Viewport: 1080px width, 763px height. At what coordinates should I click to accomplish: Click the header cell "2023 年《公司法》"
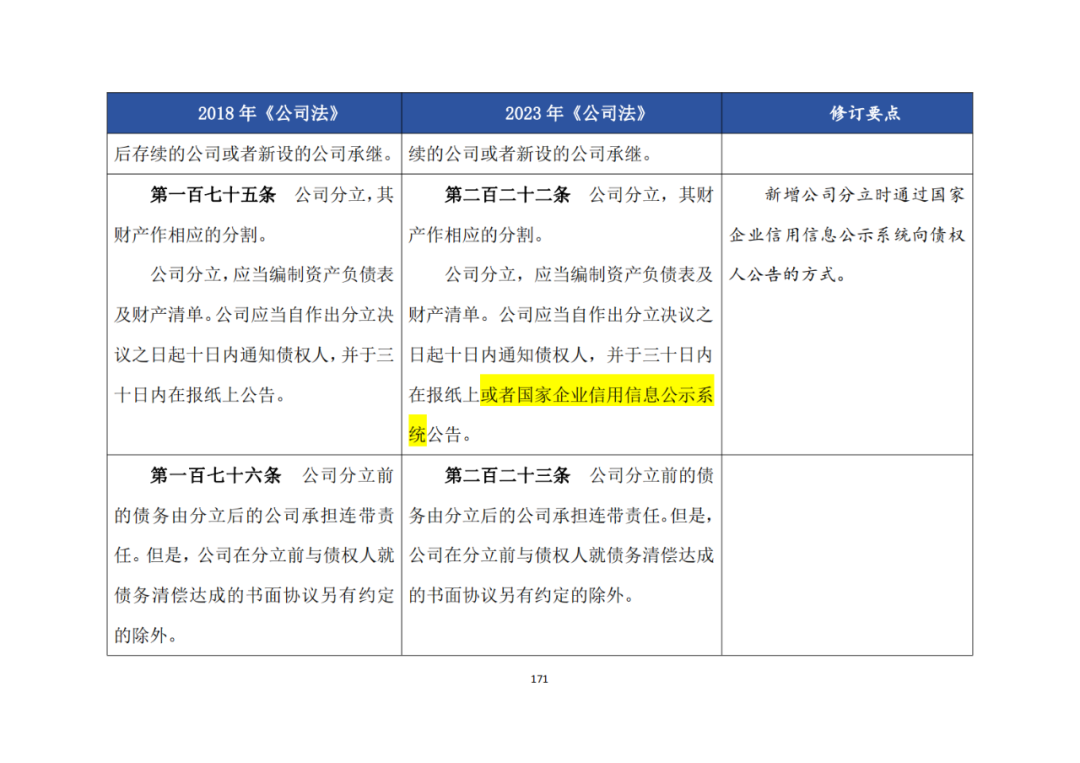click(x=561, y=113)
